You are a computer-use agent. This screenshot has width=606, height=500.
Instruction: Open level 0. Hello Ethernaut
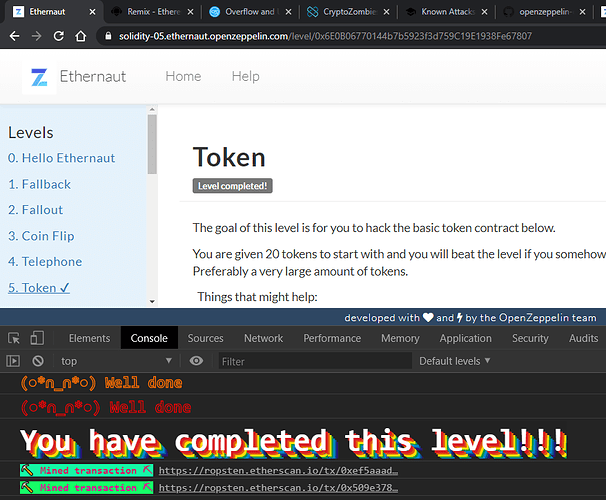(x=61, y=158)
